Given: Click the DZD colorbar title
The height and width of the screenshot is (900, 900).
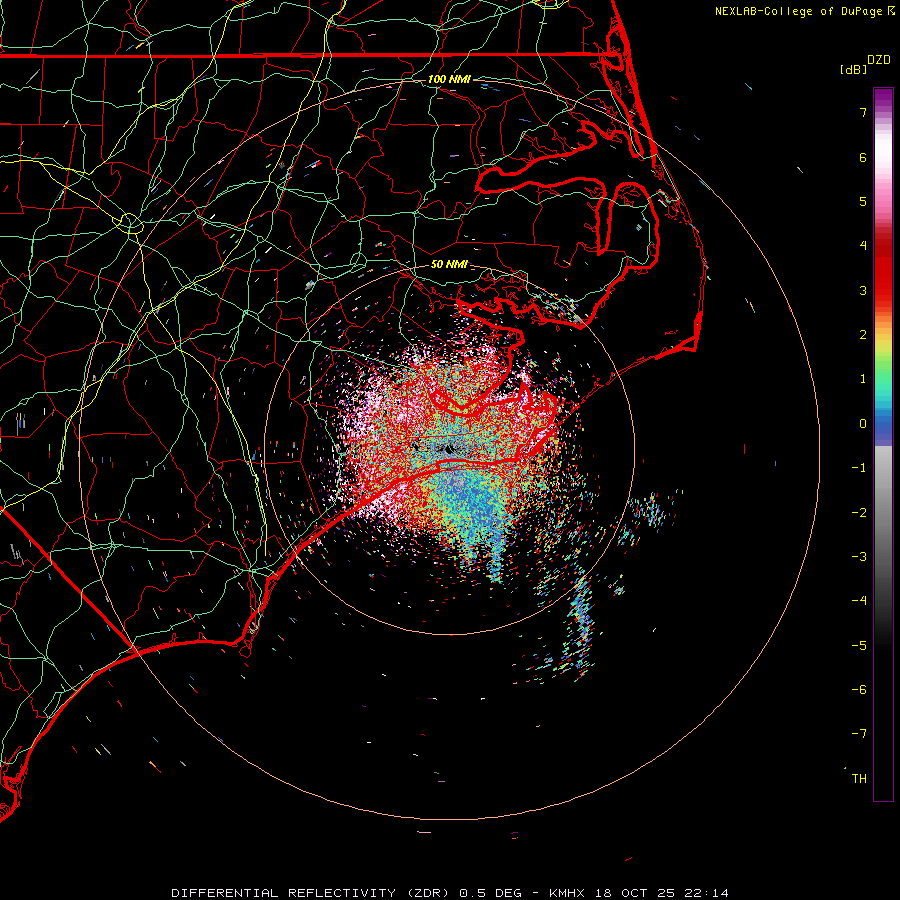Looking at the screenshot, I should click(x=879, y=60).
